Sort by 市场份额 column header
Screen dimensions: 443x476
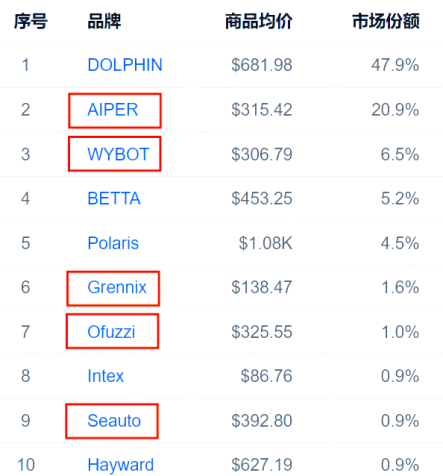coord(386,21)
